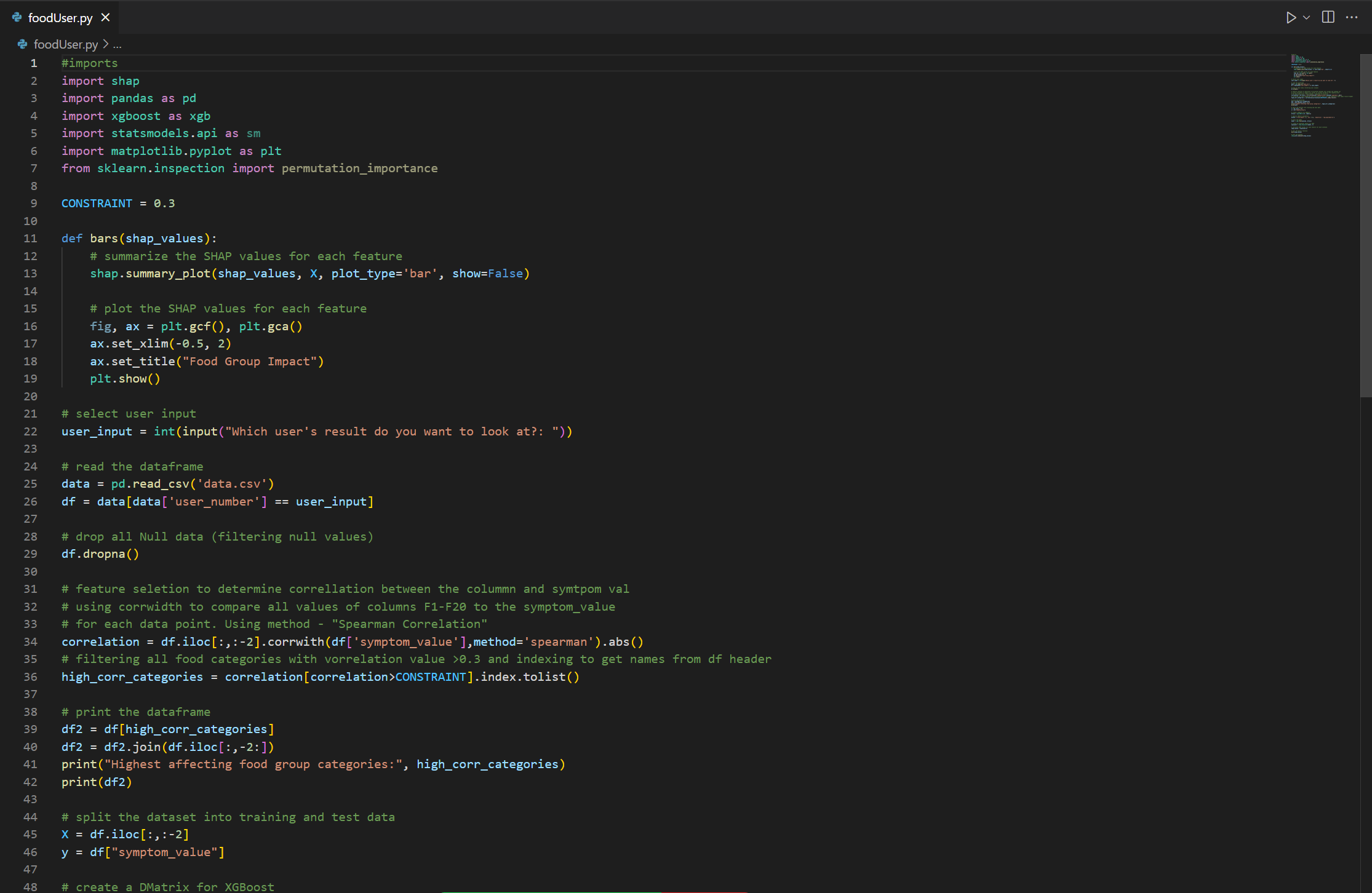Run the Python file with play button
The height and width of the screenshot is (893, 1372).
point(1290,18)
